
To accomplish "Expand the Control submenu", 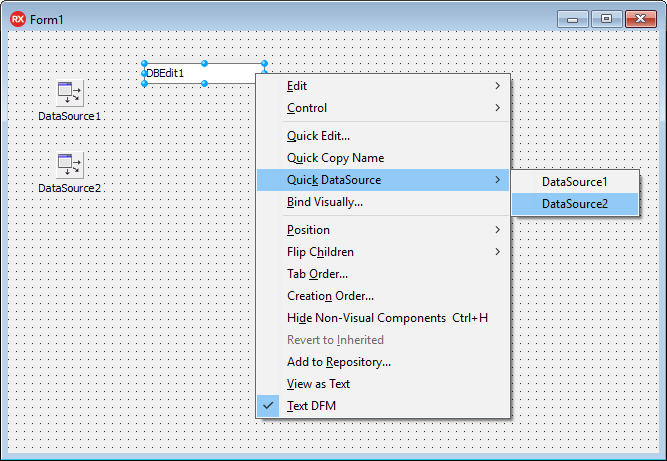I will (x=383, y=108).
